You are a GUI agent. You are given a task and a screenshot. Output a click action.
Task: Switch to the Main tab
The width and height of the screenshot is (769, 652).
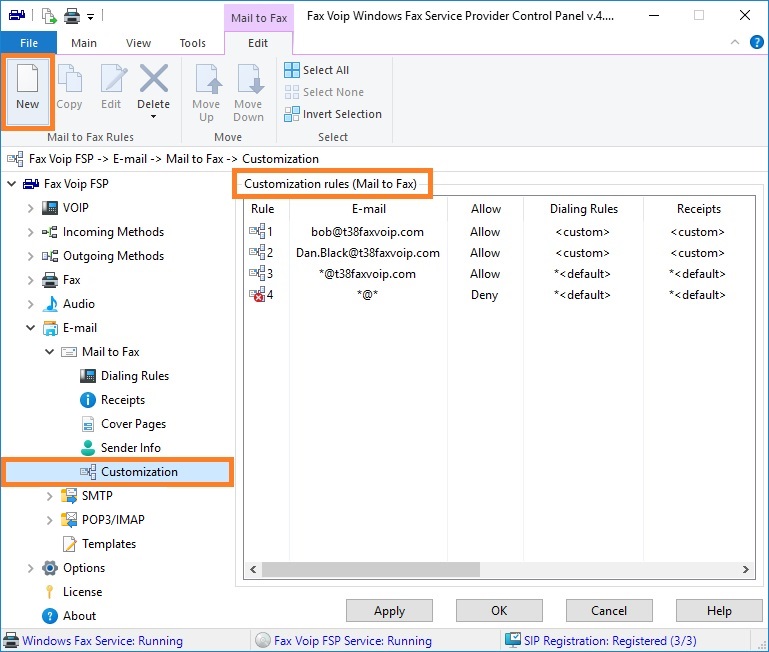[x=84, y=43]
